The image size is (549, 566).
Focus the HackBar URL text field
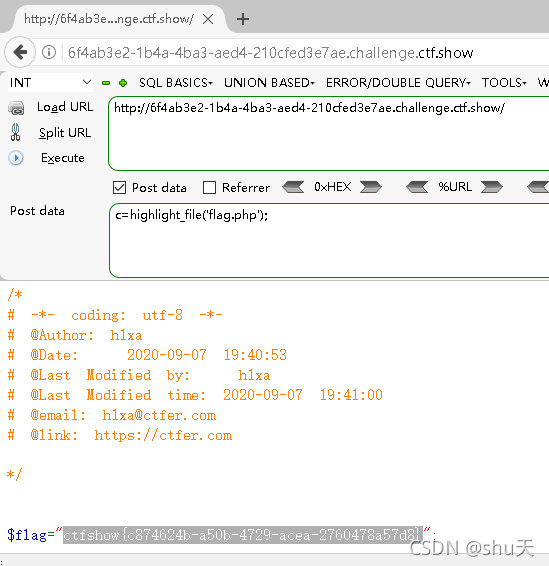[x=328, y=134]
